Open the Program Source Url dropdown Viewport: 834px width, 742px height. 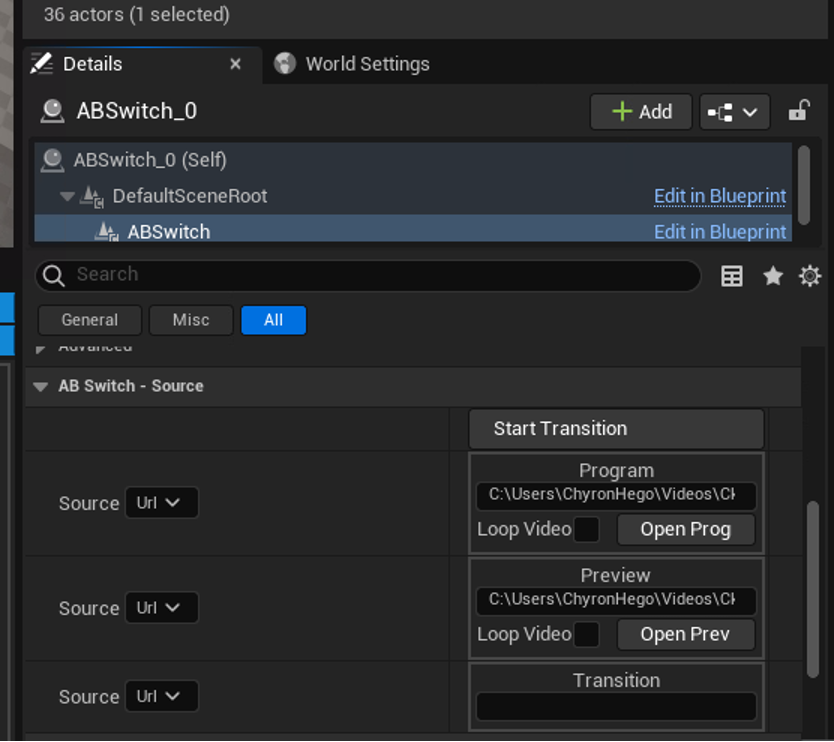pyautogui.click(x=161, y=503)
